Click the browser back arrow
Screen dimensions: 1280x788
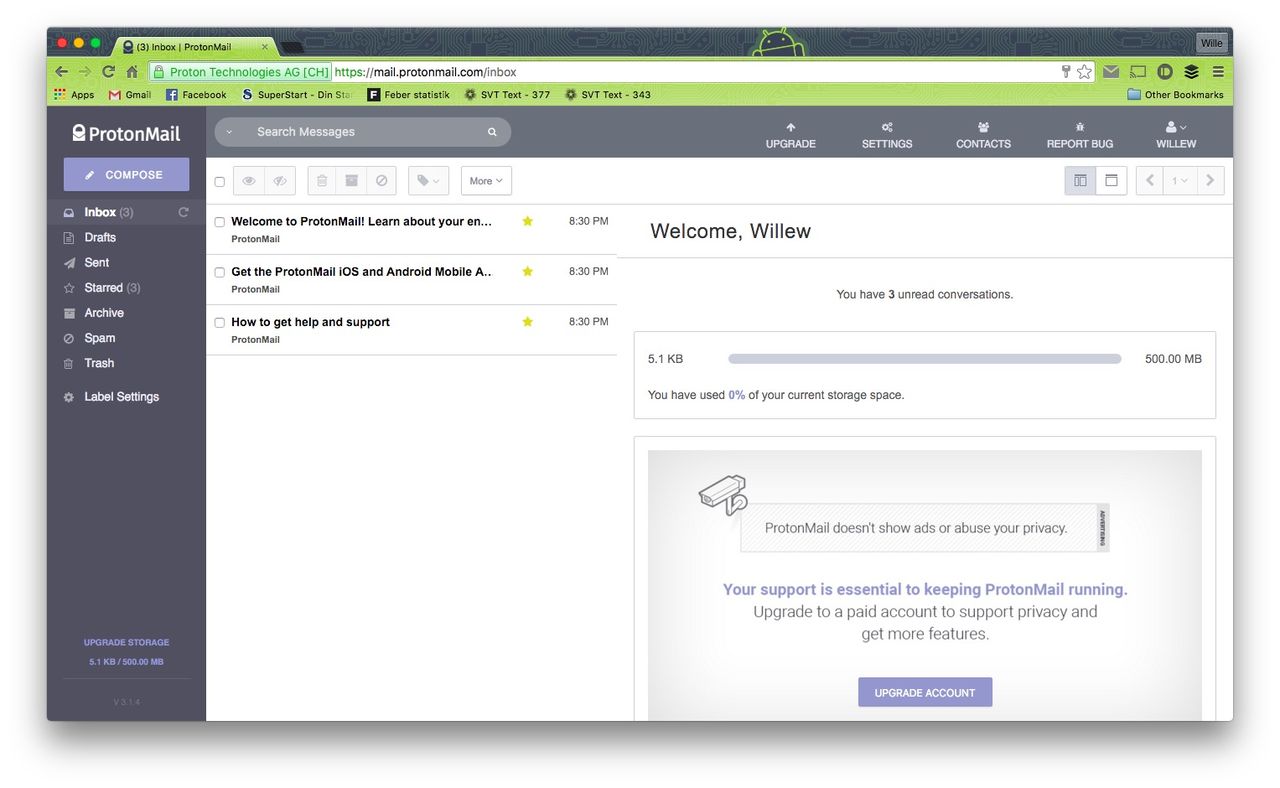(x=62, y=72)
